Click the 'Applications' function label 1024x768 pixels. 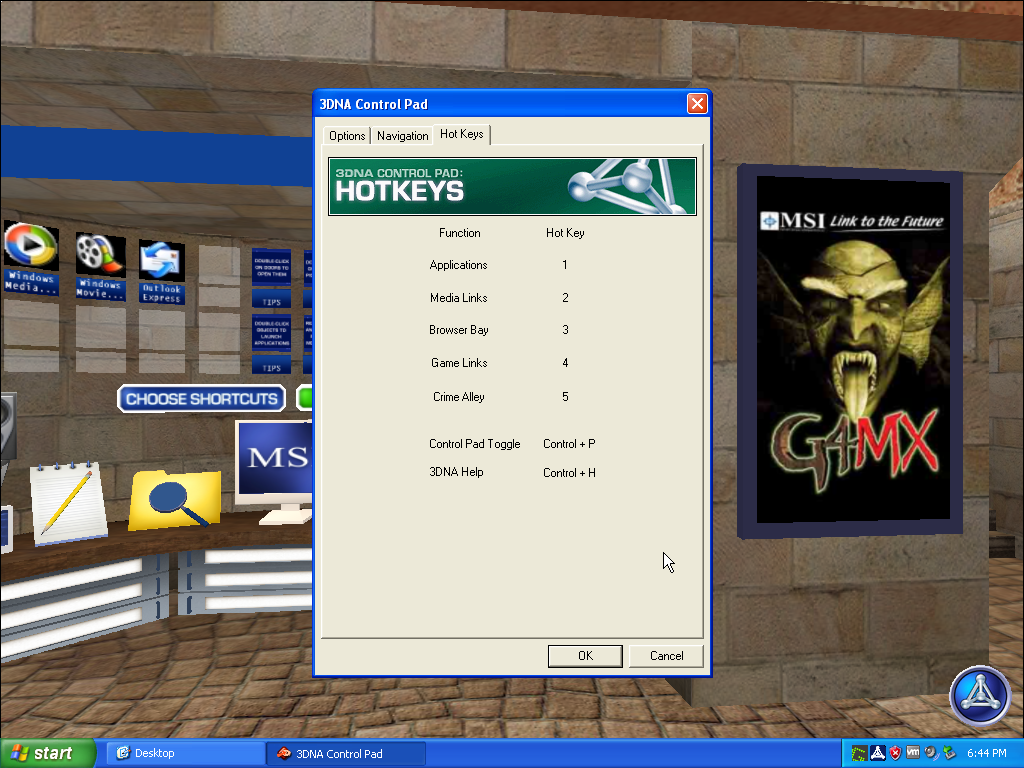(x=458, y=264)
